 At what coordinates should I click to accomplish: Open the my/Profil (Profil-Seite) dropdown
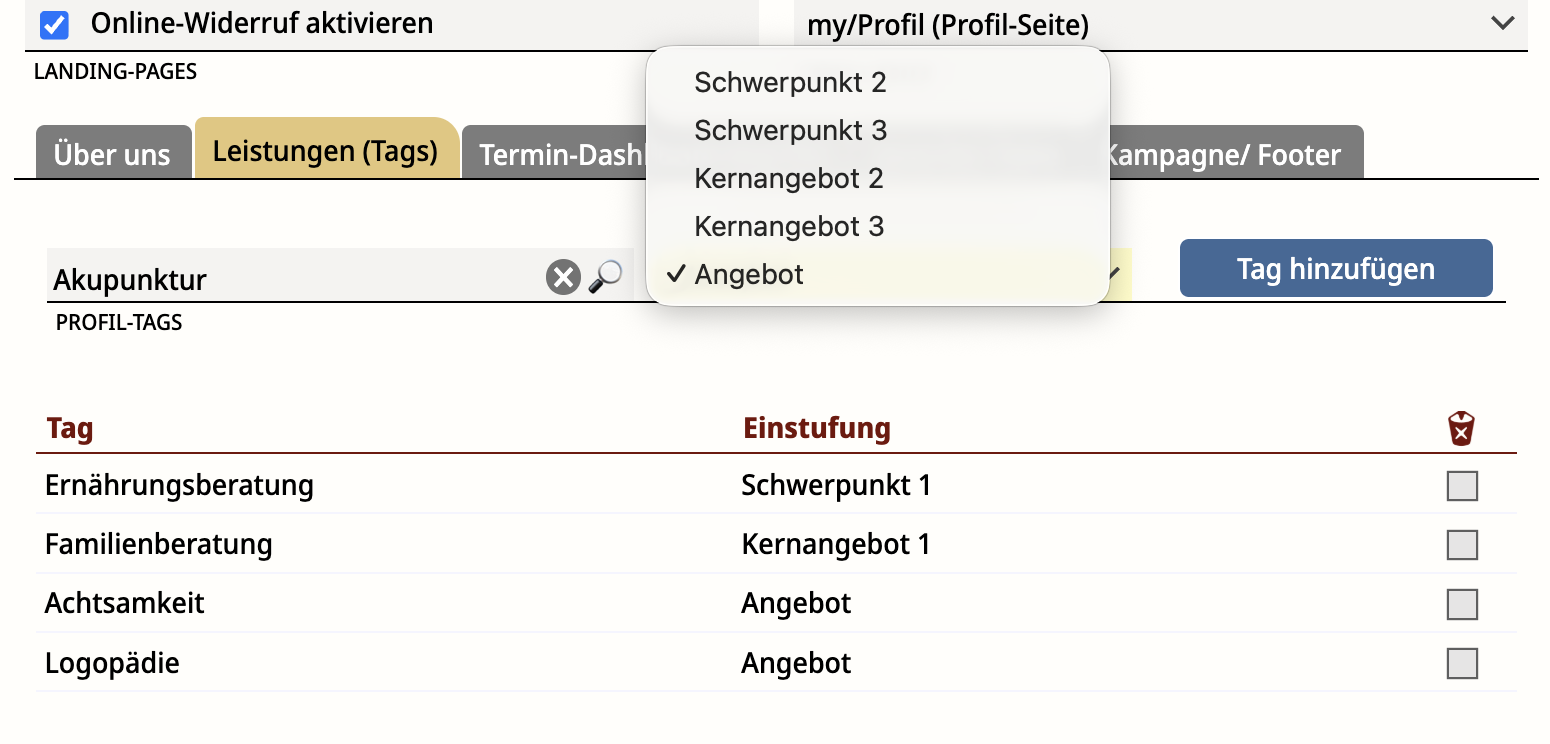tap(1160, 25)
